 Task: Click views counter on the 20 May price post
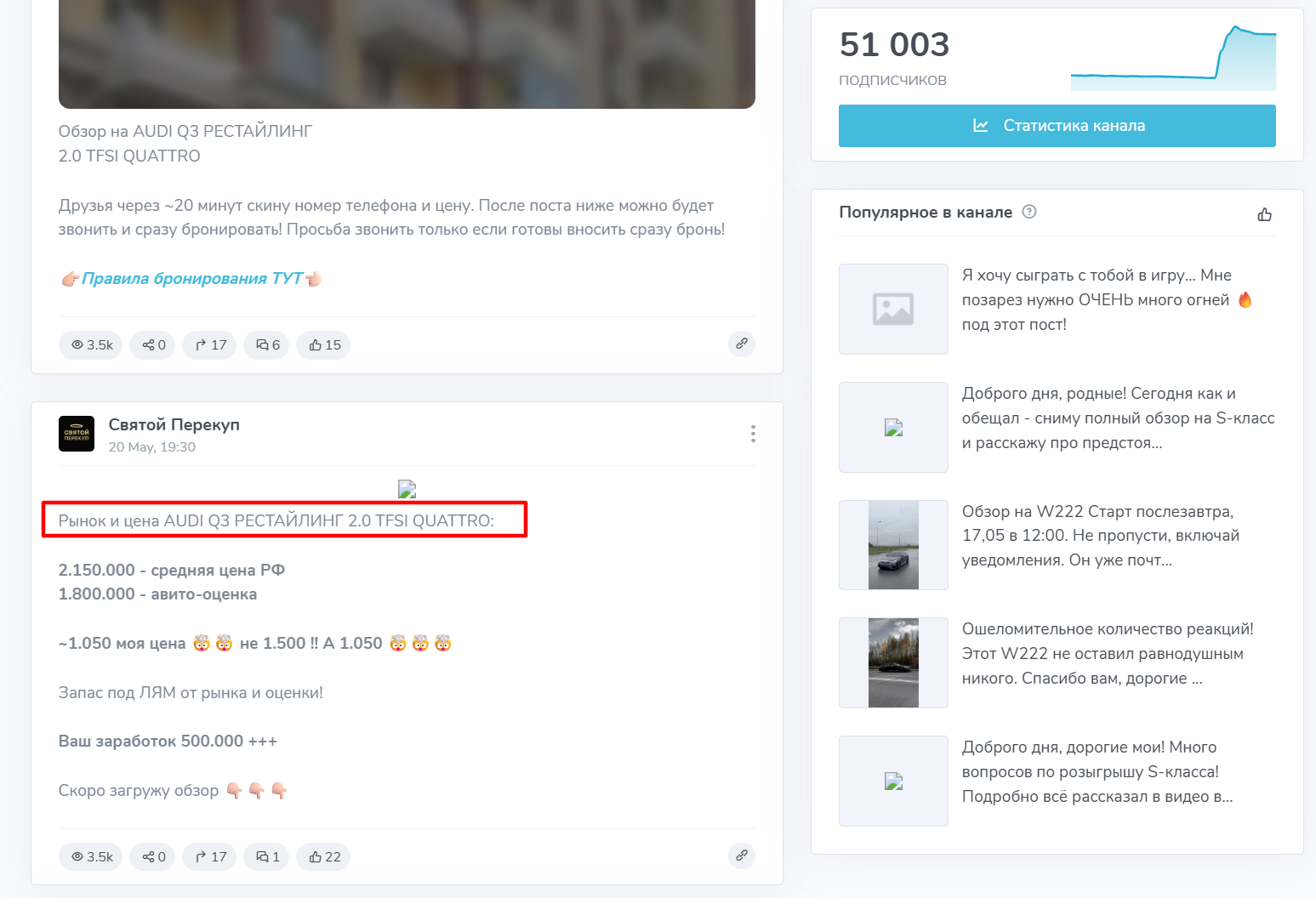(91, 856)
